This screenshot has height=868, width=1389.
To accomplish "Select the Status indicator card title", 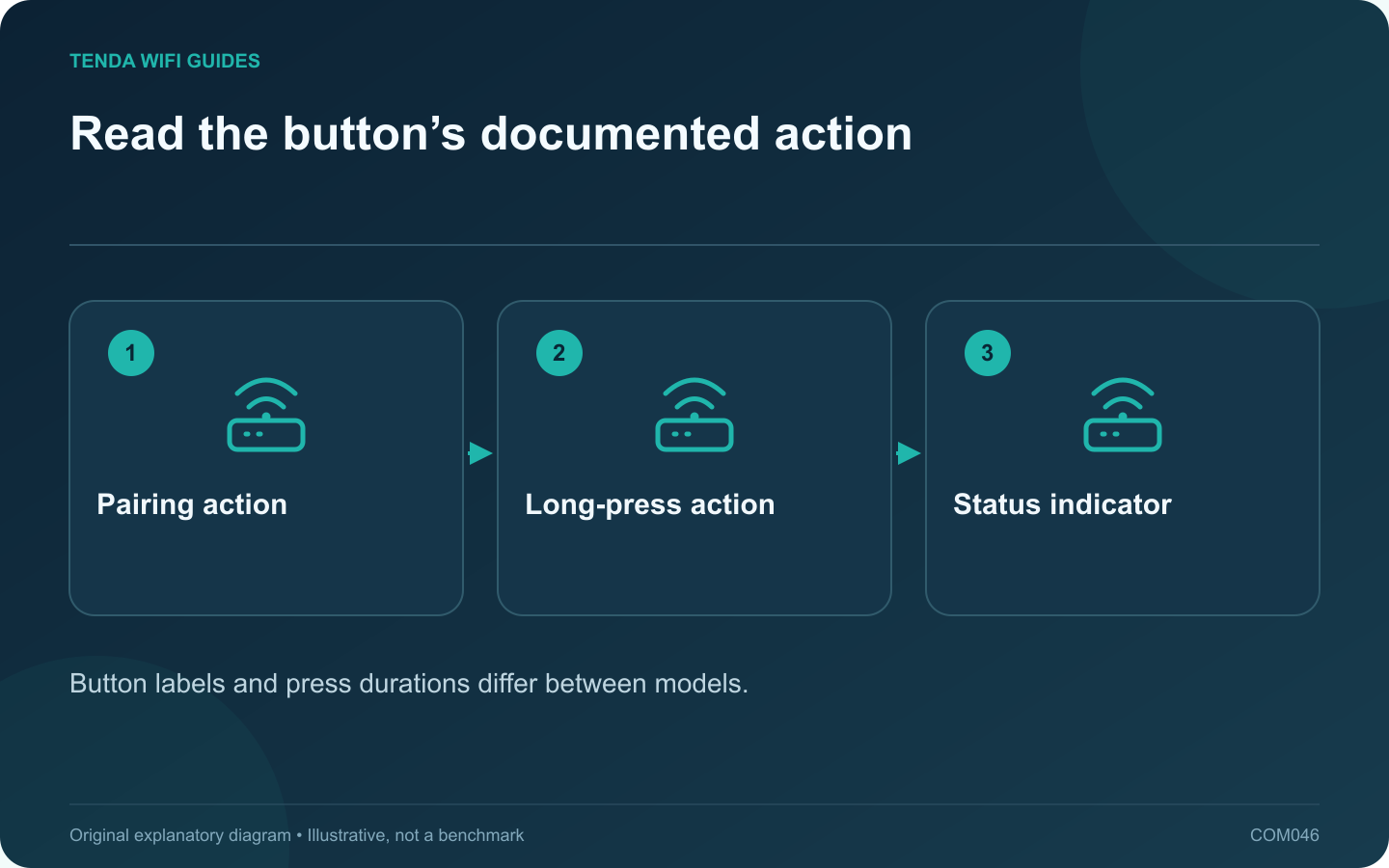I will pyautogui.click(x=1062, y=504).
